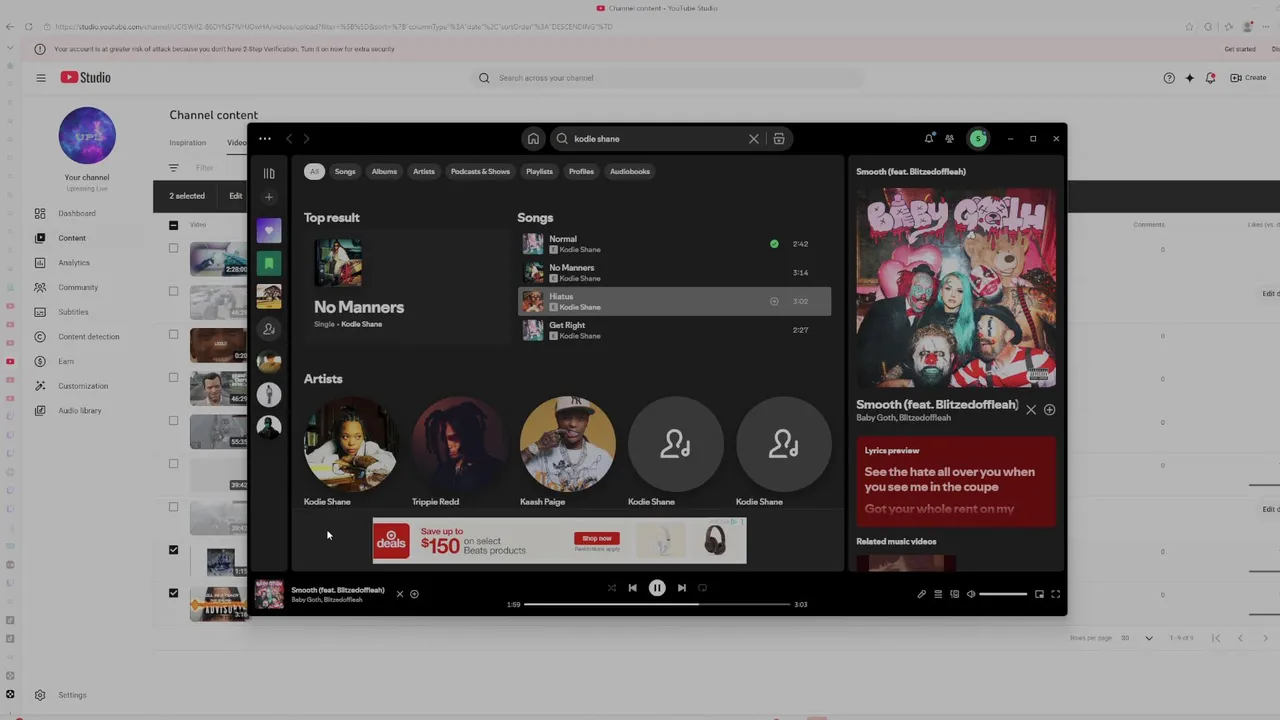
Task: Hide Smooth from player bar X icon
Action: click(399, 594)
